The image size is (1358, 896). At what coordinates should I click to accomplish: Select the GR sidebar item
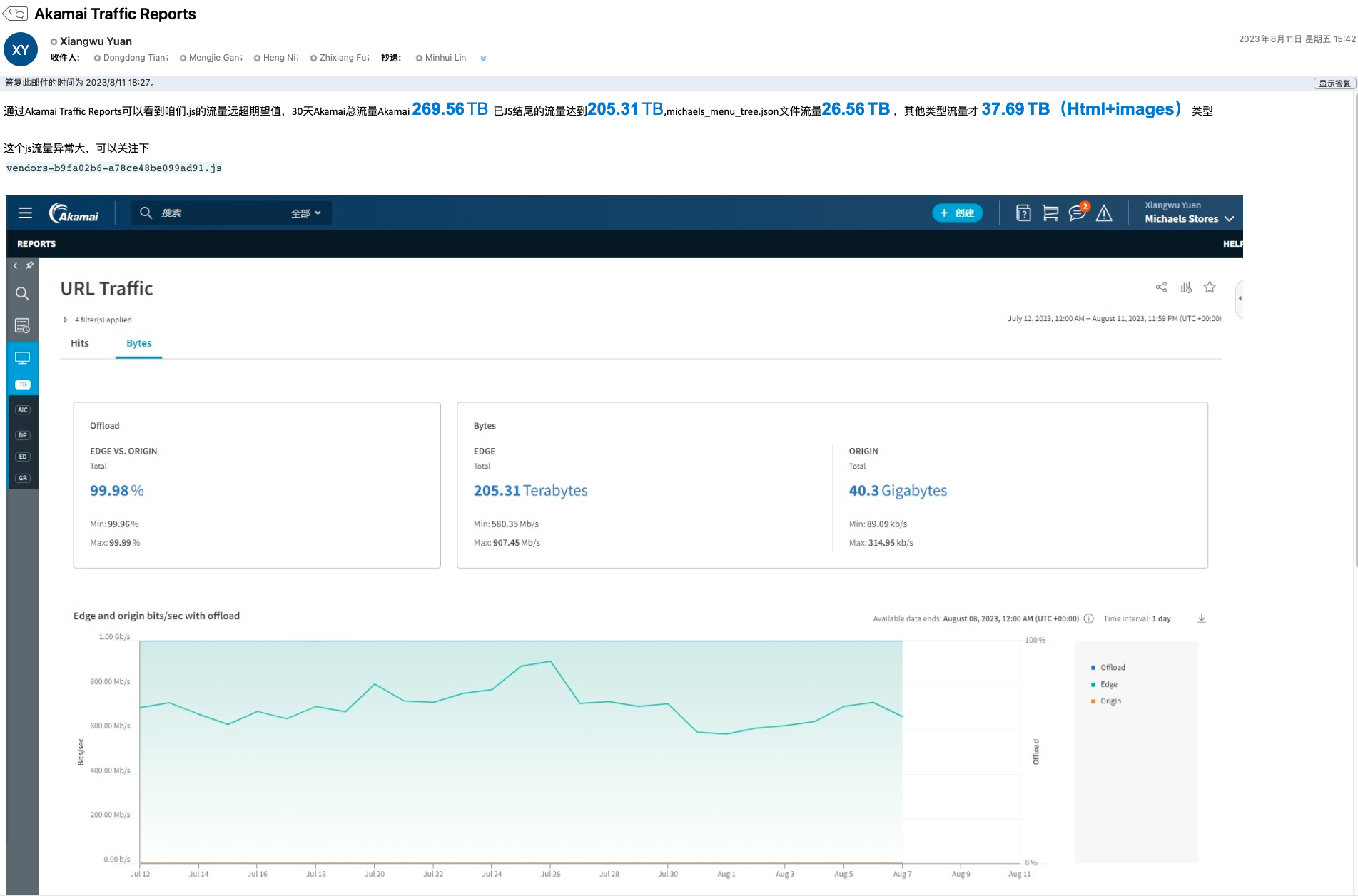click(23, 478)
